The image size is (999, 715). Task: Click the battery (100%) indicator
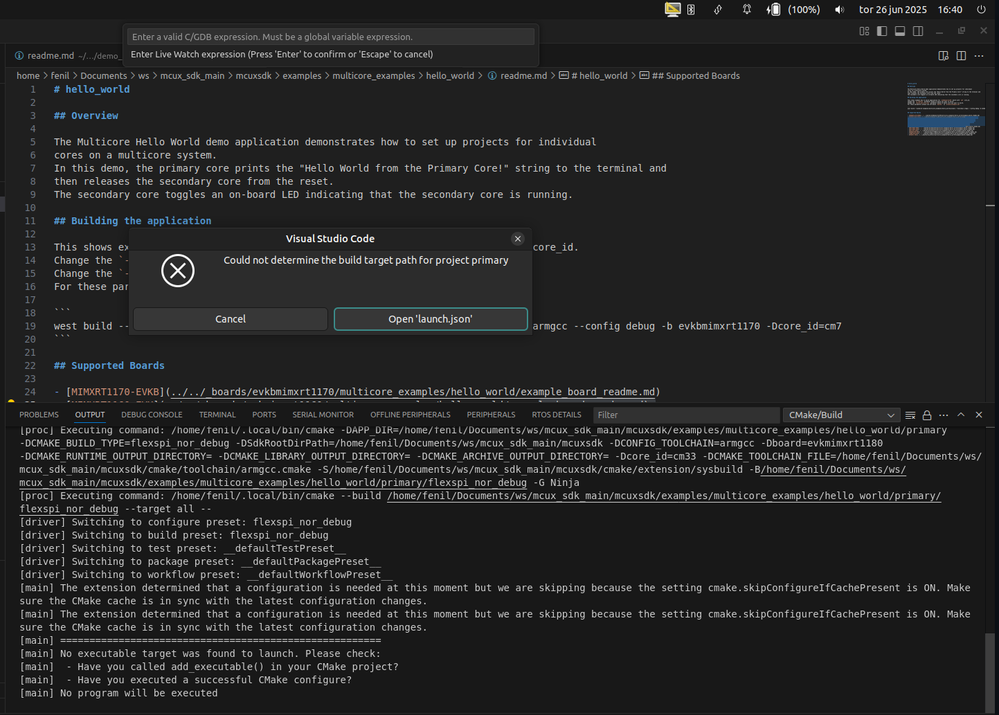[x=793, y=10]
